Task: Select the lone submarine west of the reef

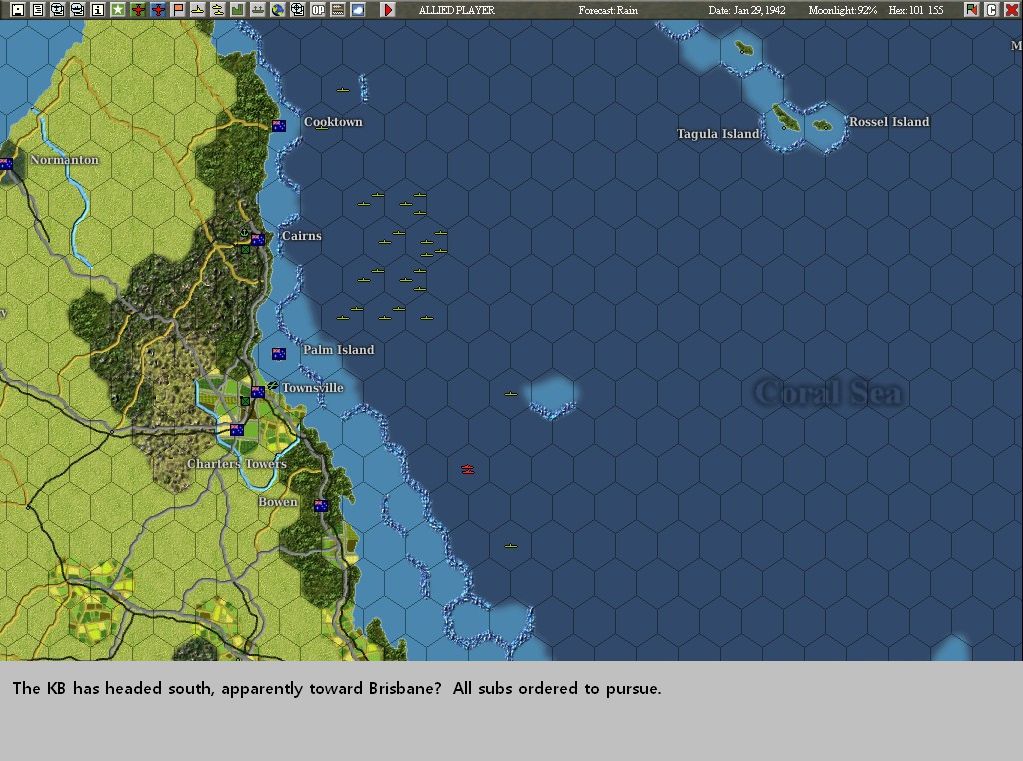Action: 511,394
